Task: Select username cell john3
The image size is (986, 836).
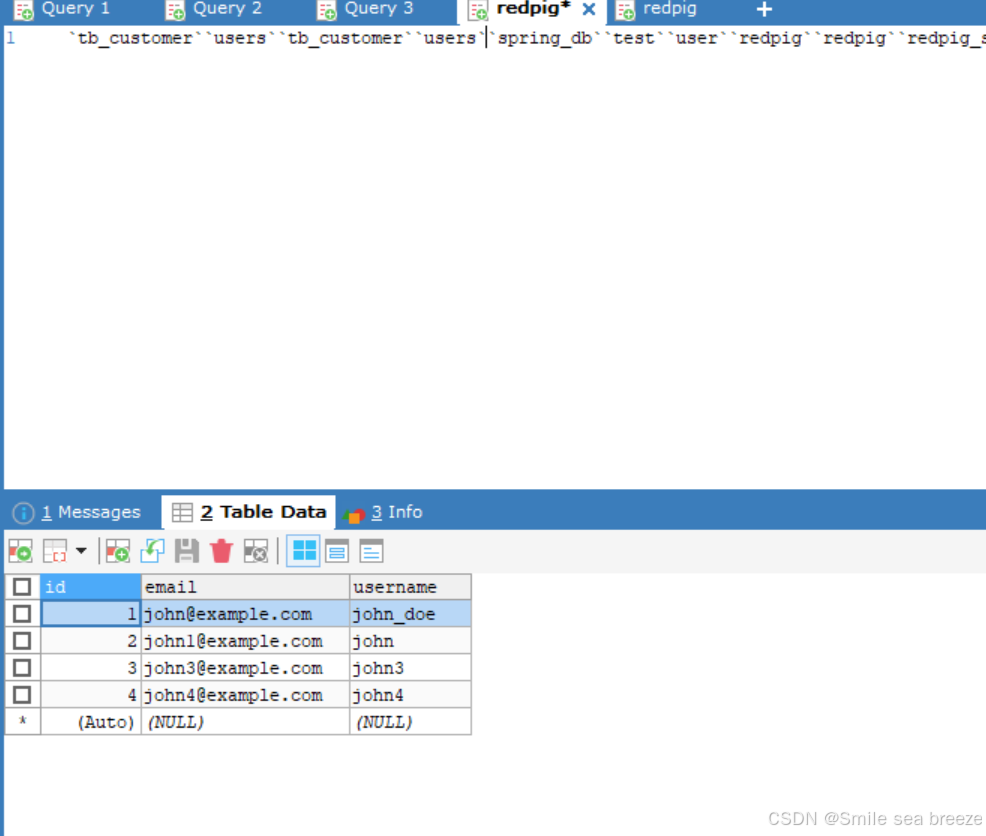Action: point(410,668)
